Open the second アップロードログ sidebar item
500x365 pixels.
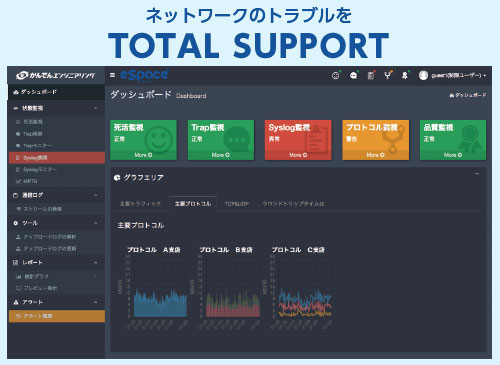click(x=56, y=249)
